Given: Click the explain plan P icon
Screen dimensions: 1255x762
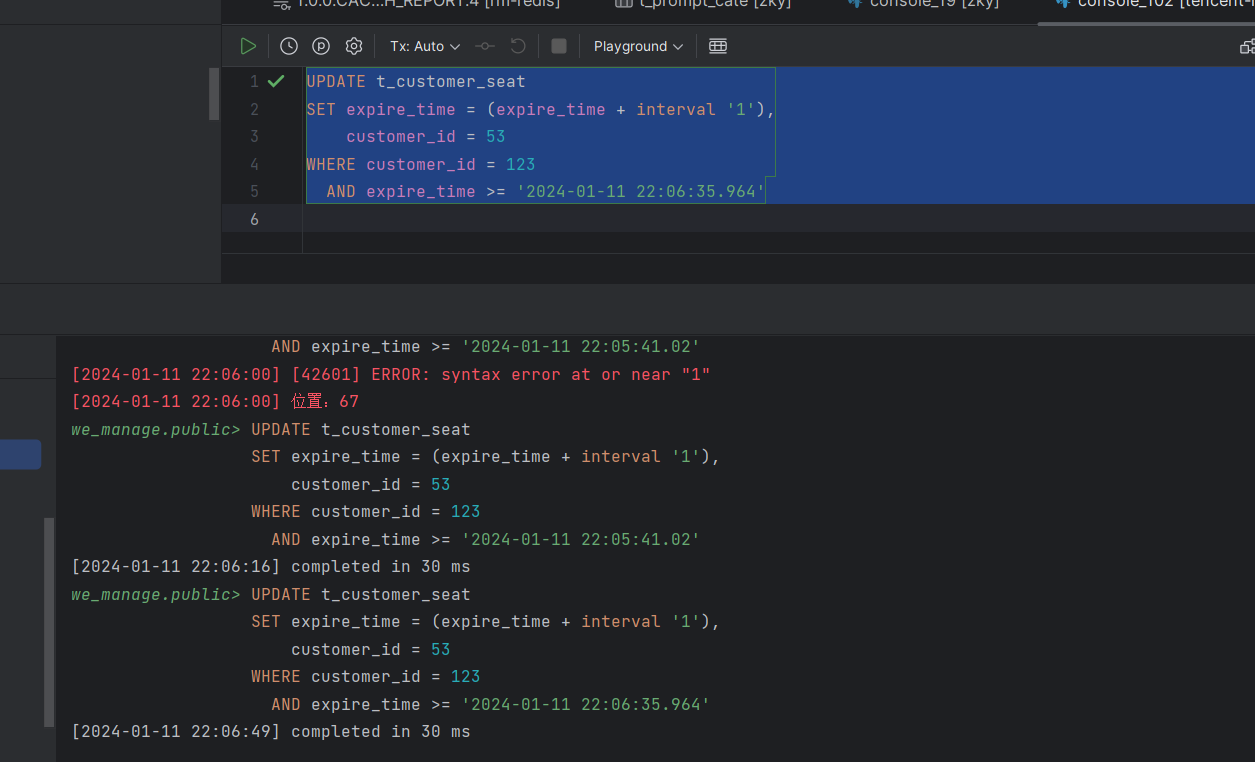Looking at the screenshot, I should click(x=321, y=46).
